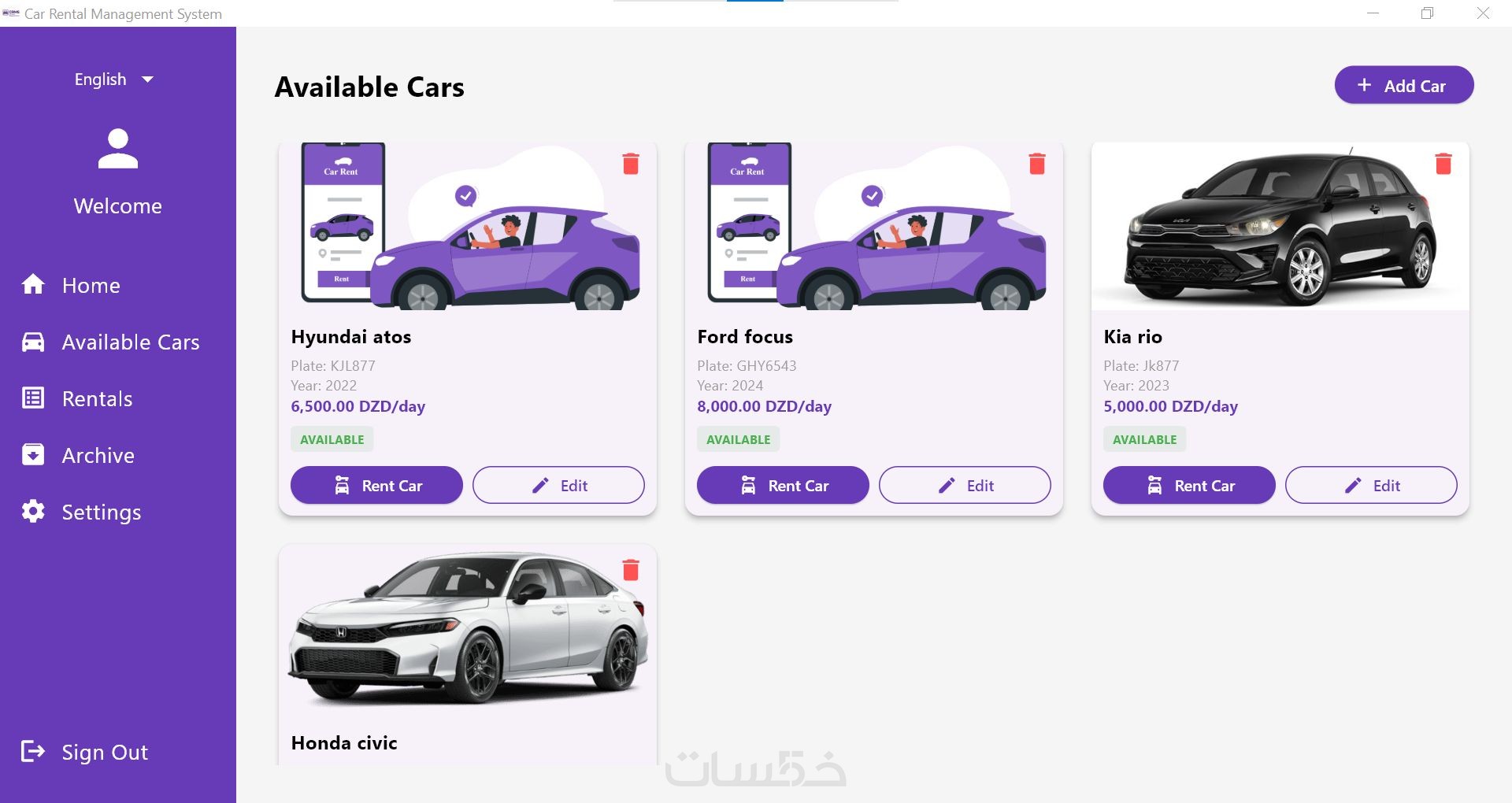Go to Available Cars in sidebar
This screenshot has width=1512, height=803.
coord(130,342)
